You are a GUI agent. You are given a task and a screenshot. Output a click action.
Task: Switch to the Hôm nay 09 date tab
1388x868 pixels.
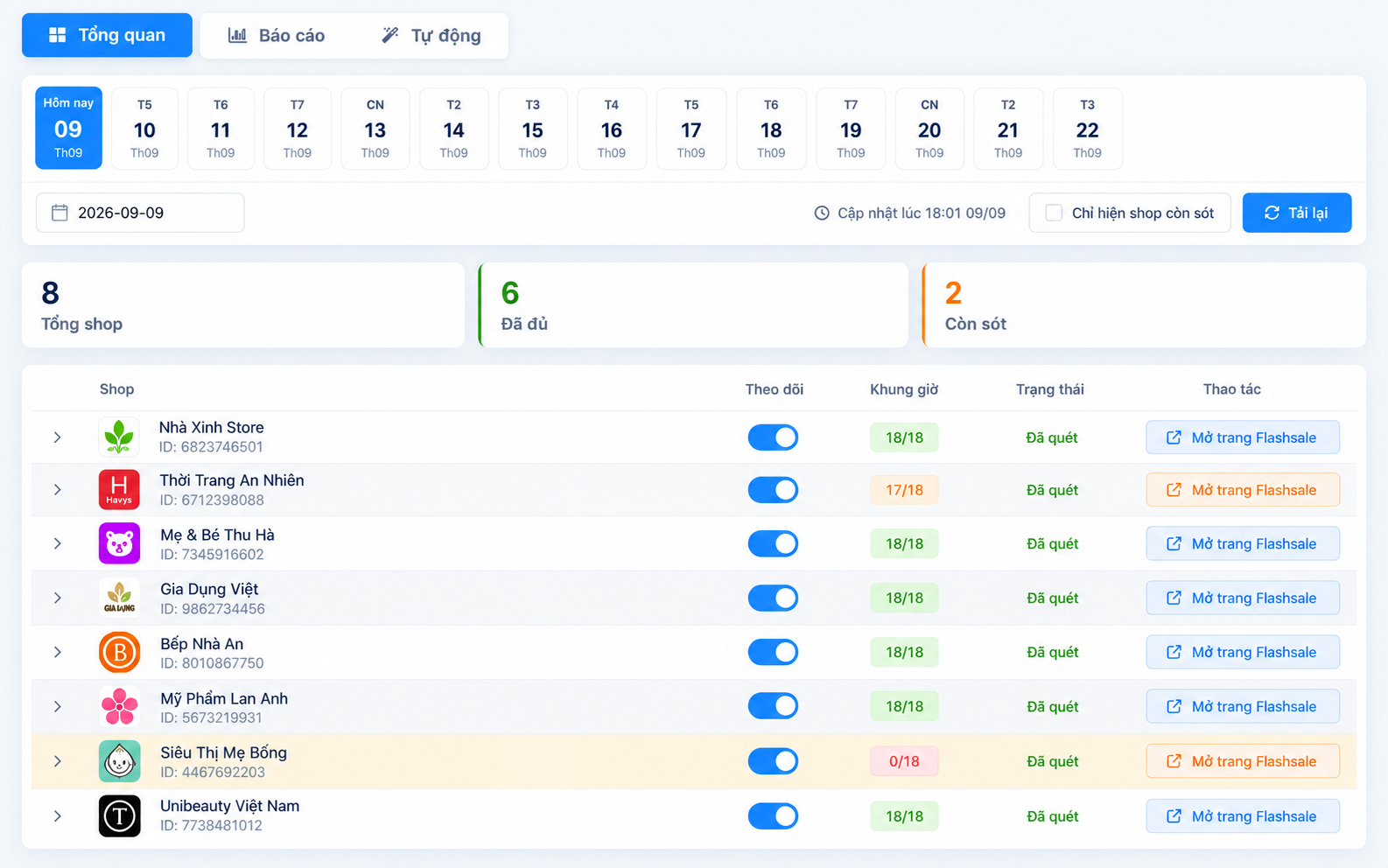[x=68, y=128]
